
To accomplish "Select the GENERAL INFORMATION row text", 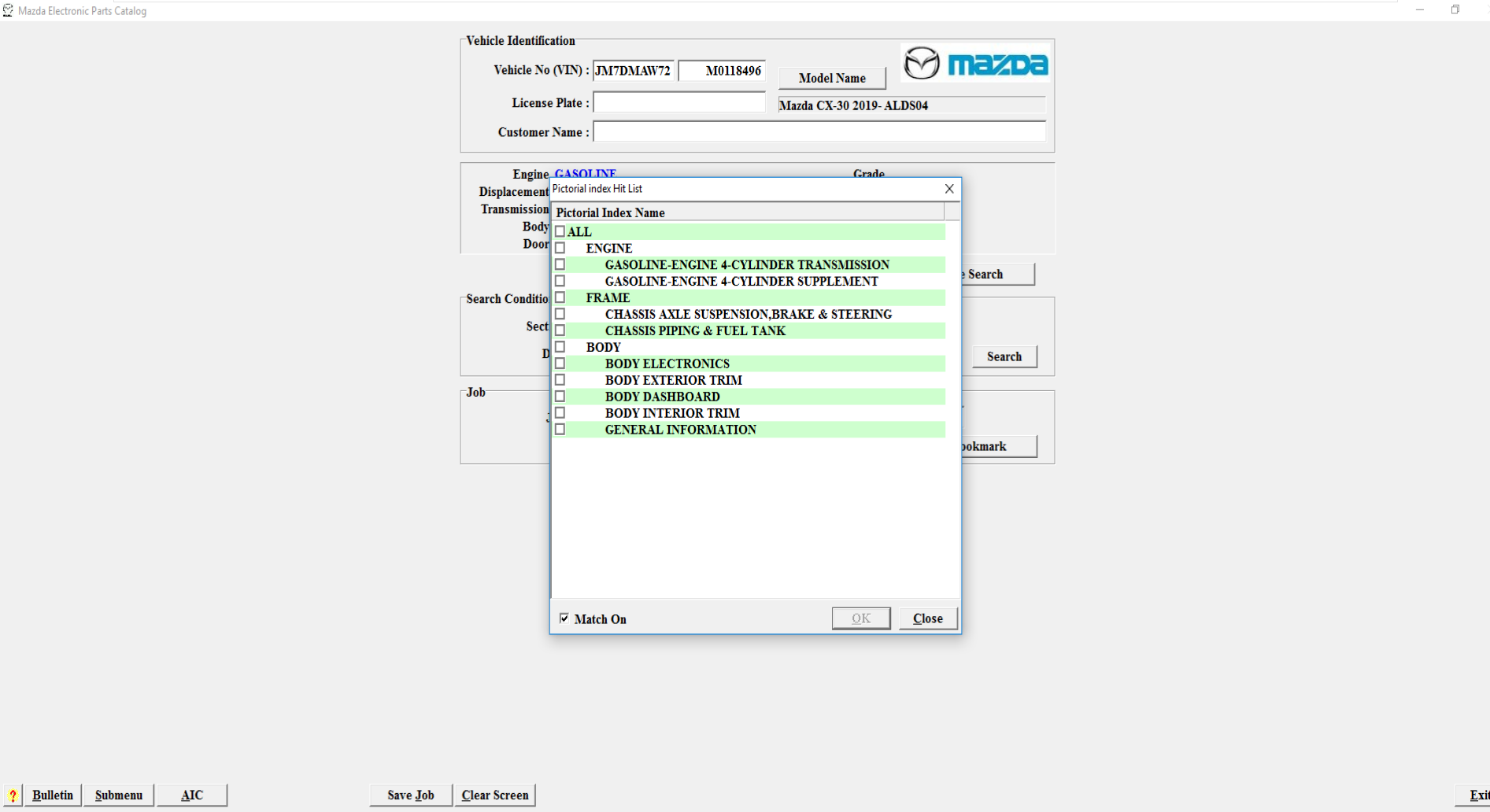I will [681, 430].
